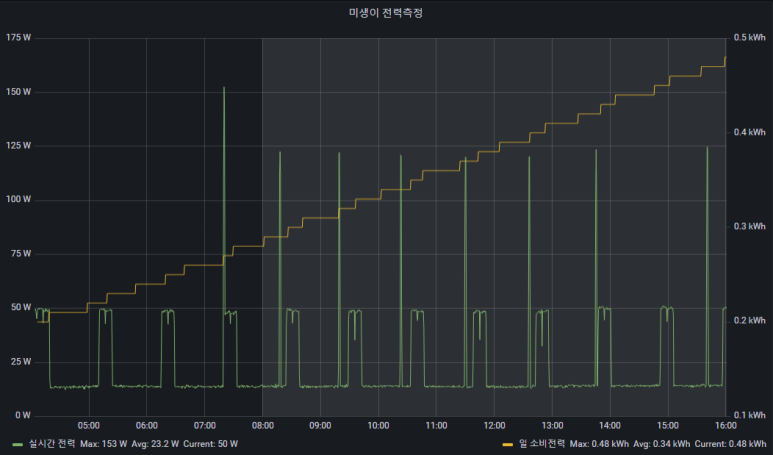The width and height of the screenshot is (773, 455).
Task: Select the 12:00 time axis label
Action: coord(494,425)
